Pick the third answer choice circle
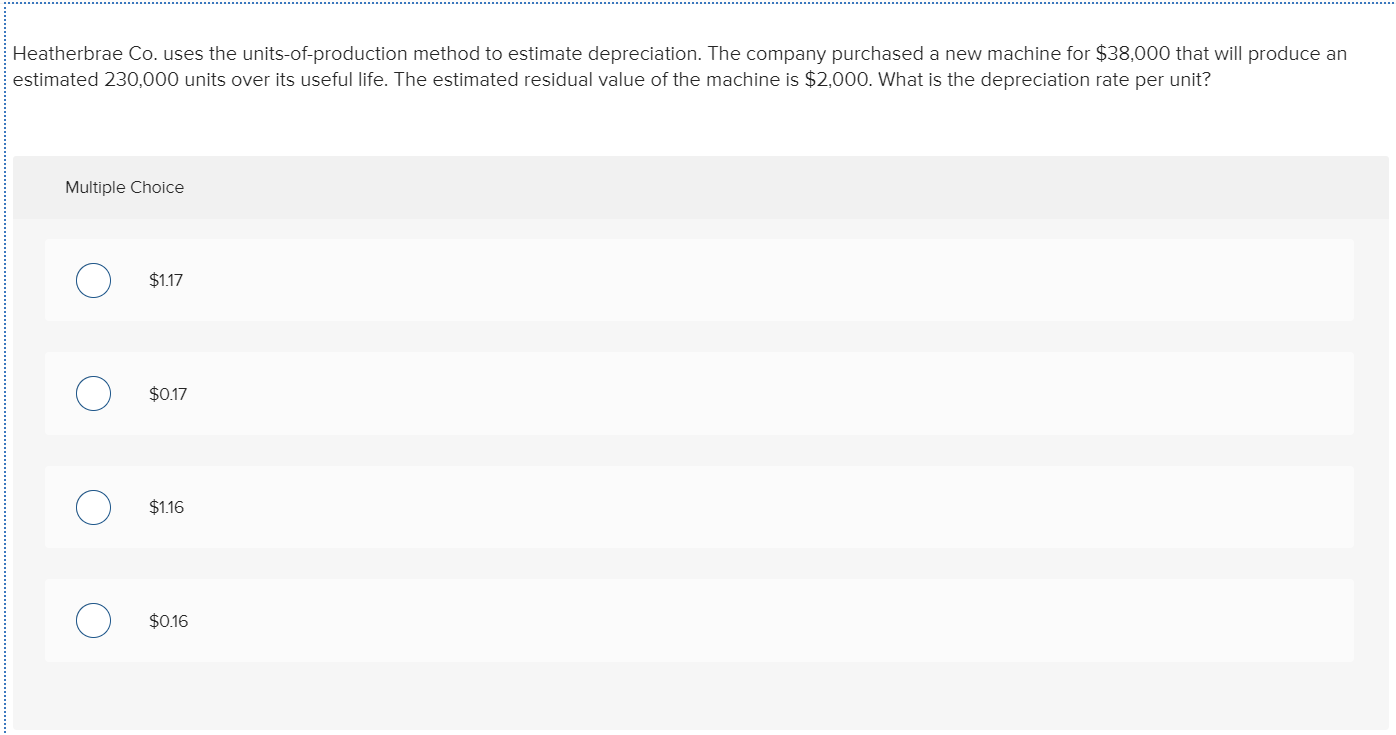Screen dimensions: 1396x735 pos(93,507)
